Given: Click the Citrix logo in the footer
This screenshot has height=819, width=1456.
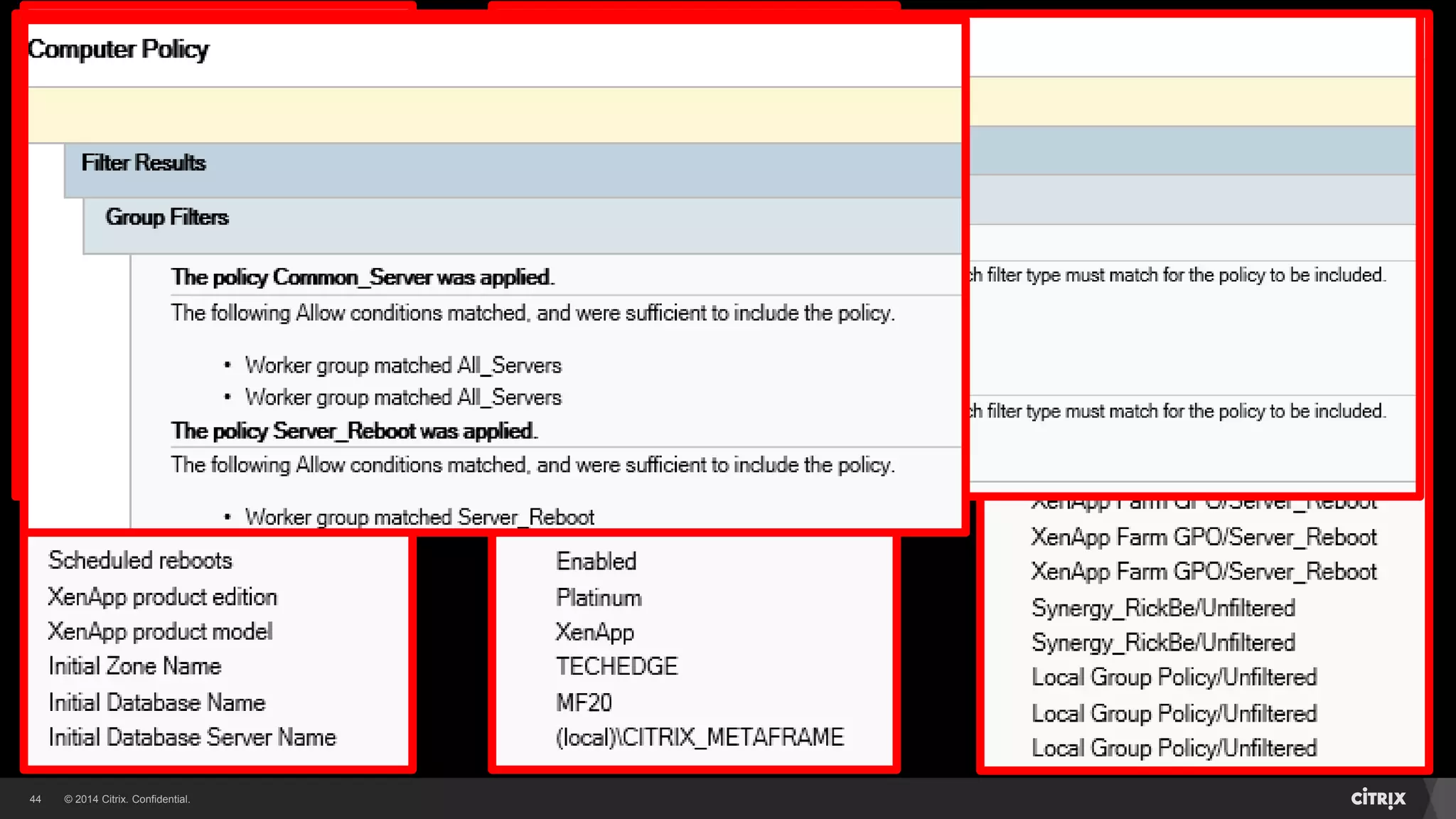Looking at the screenshot, I should pos(1379,798).
